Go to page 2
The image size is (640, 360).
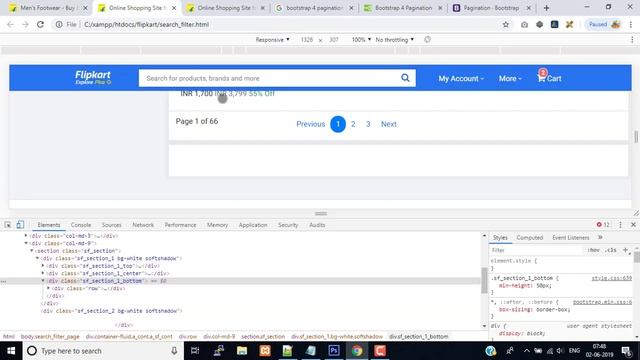click(x=353, y=124)
